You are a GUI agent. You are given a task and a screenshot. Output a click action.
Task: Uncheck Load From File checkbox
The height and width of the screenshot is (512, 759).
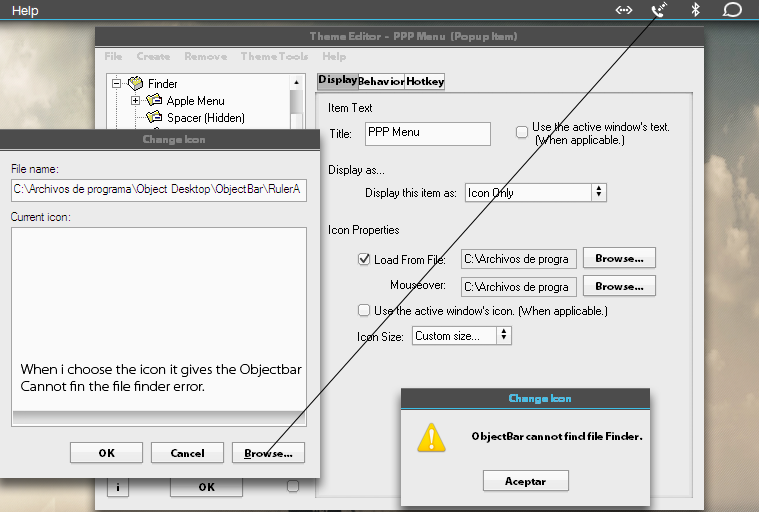point(364,259)
